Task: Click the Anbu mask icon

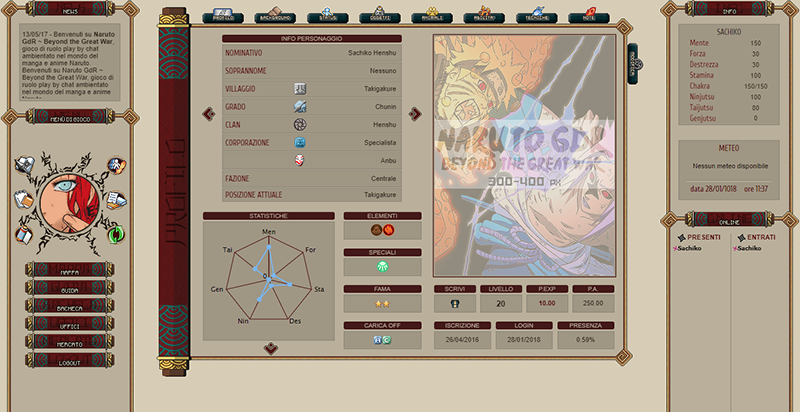Action: pos(300,161)
